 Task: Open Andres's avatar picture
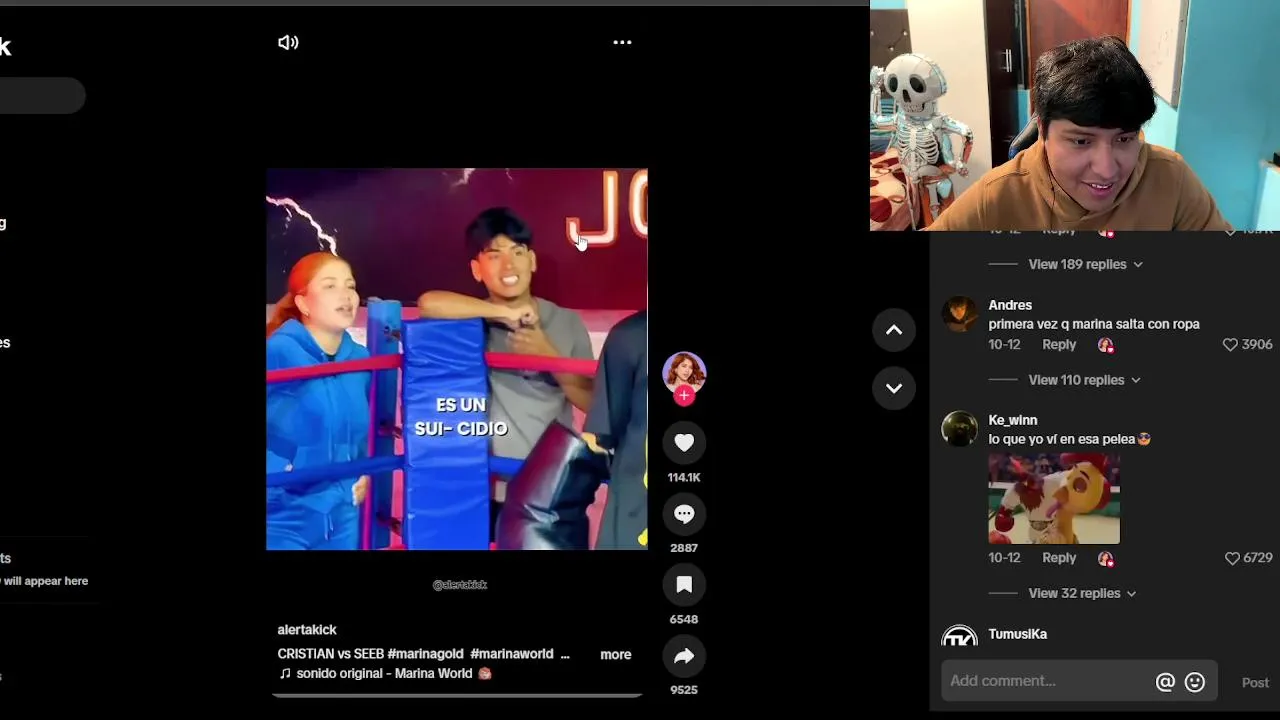coord(959,315)
